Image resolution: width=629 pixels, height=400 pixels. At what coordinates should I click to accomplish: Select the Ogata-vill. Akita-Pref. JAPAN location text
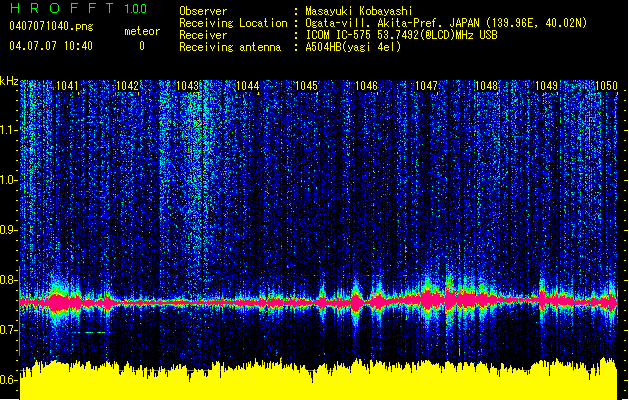point(446,23)
